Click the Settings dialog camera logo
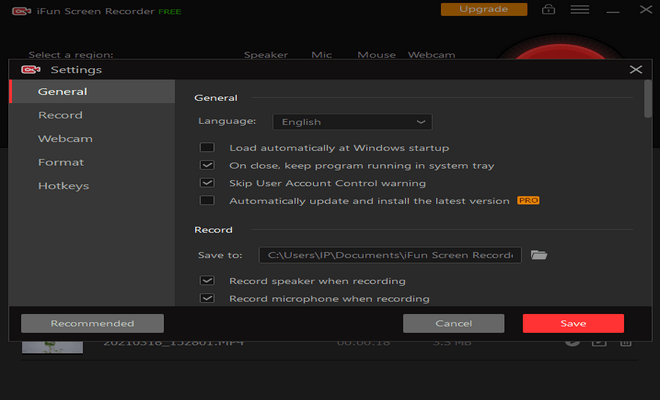 31,69
